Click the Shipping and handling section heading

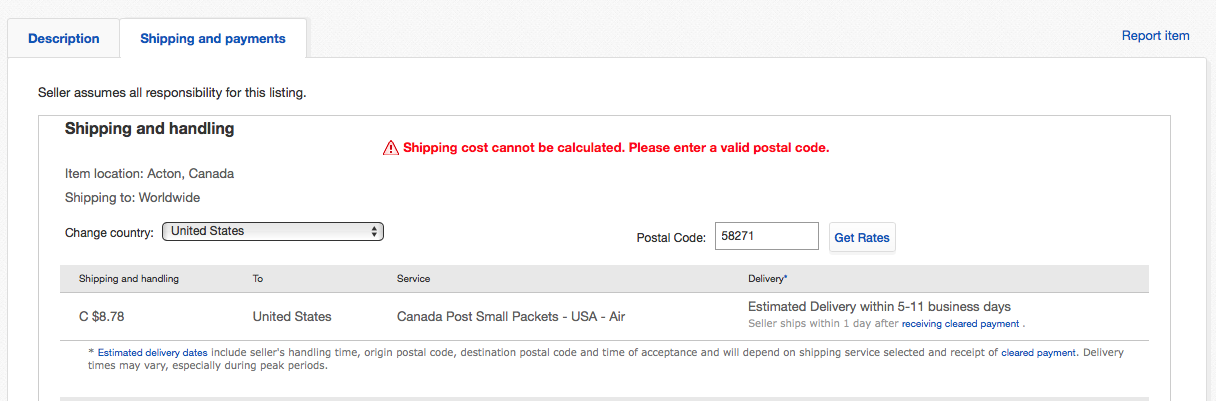149,129
